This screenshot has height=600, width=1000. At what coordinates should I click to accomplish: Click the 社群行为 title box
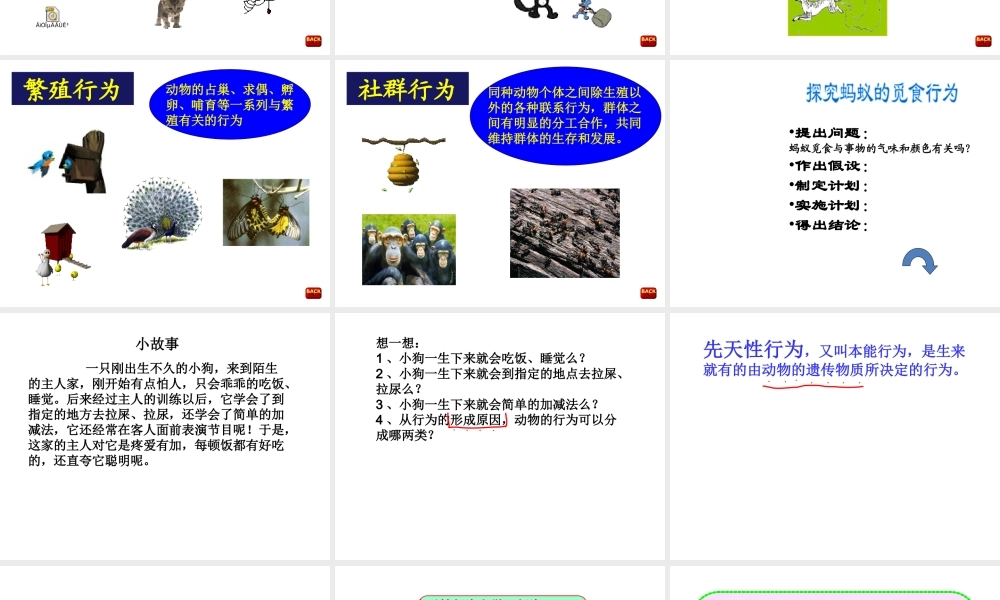(x=408, y=89)
